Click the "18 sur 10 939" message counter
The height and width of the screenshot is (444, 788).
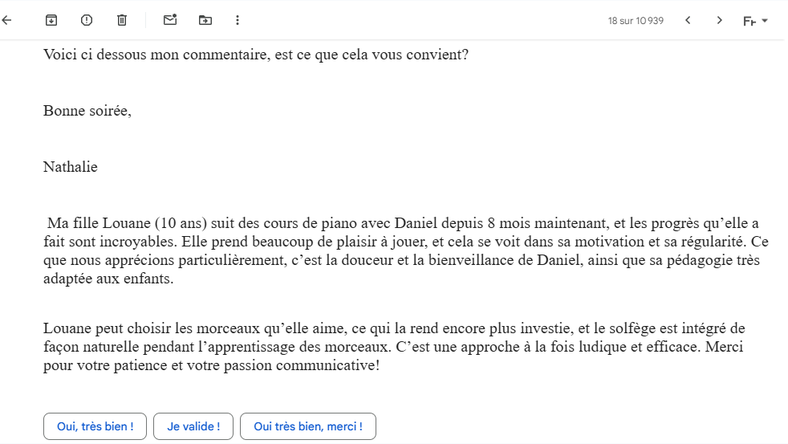636,21
